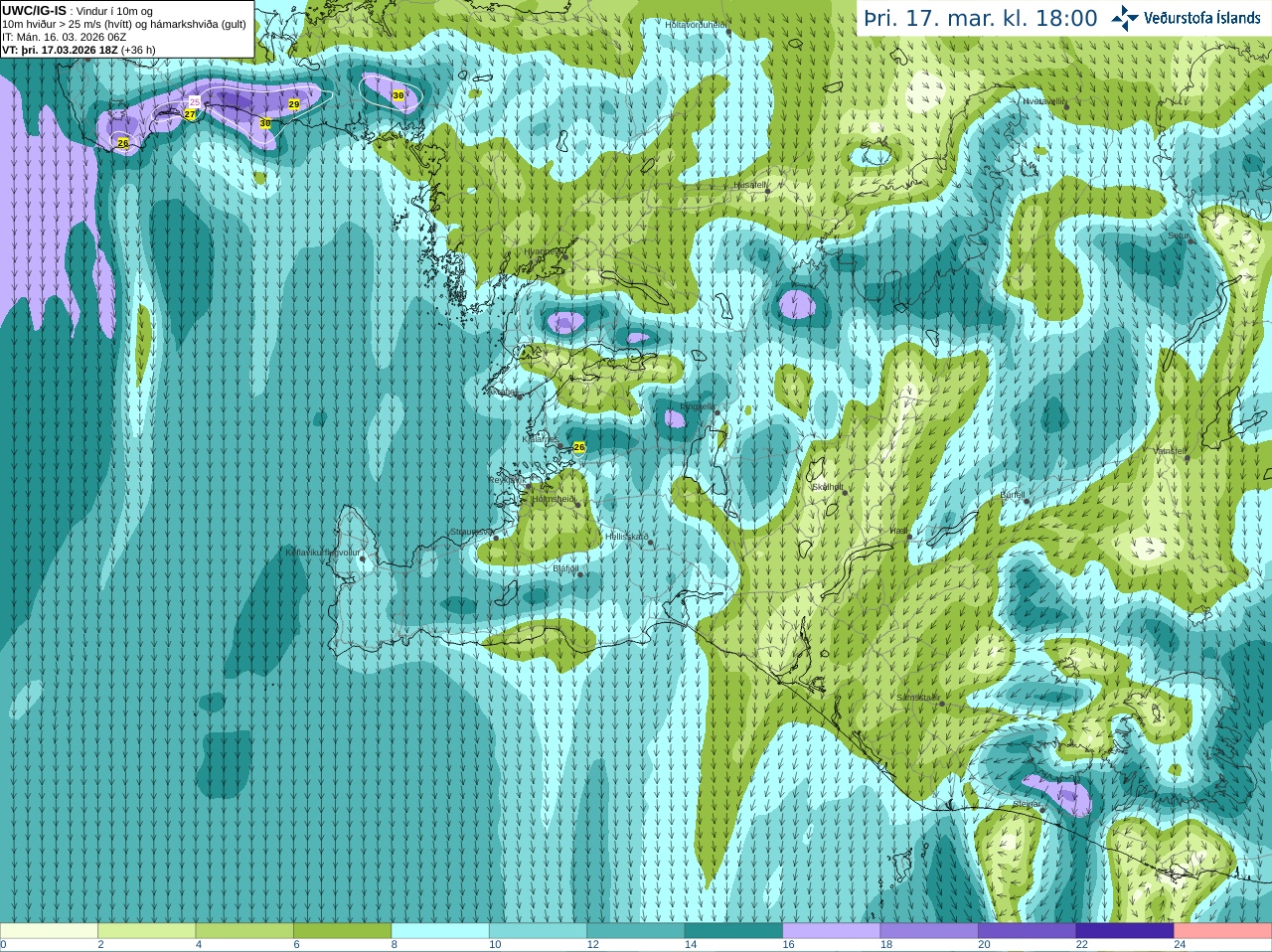The image size is (1272, 952).
Task: Click the UWC/IG-IS model heading
Action: click(34, 10)
